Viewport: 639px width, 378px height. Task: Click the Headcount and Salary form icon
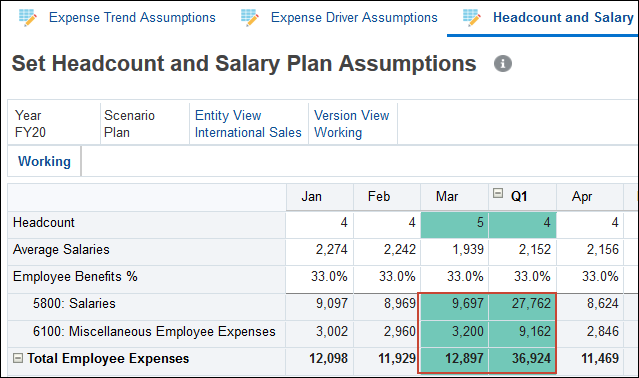(x=472, y=18)
